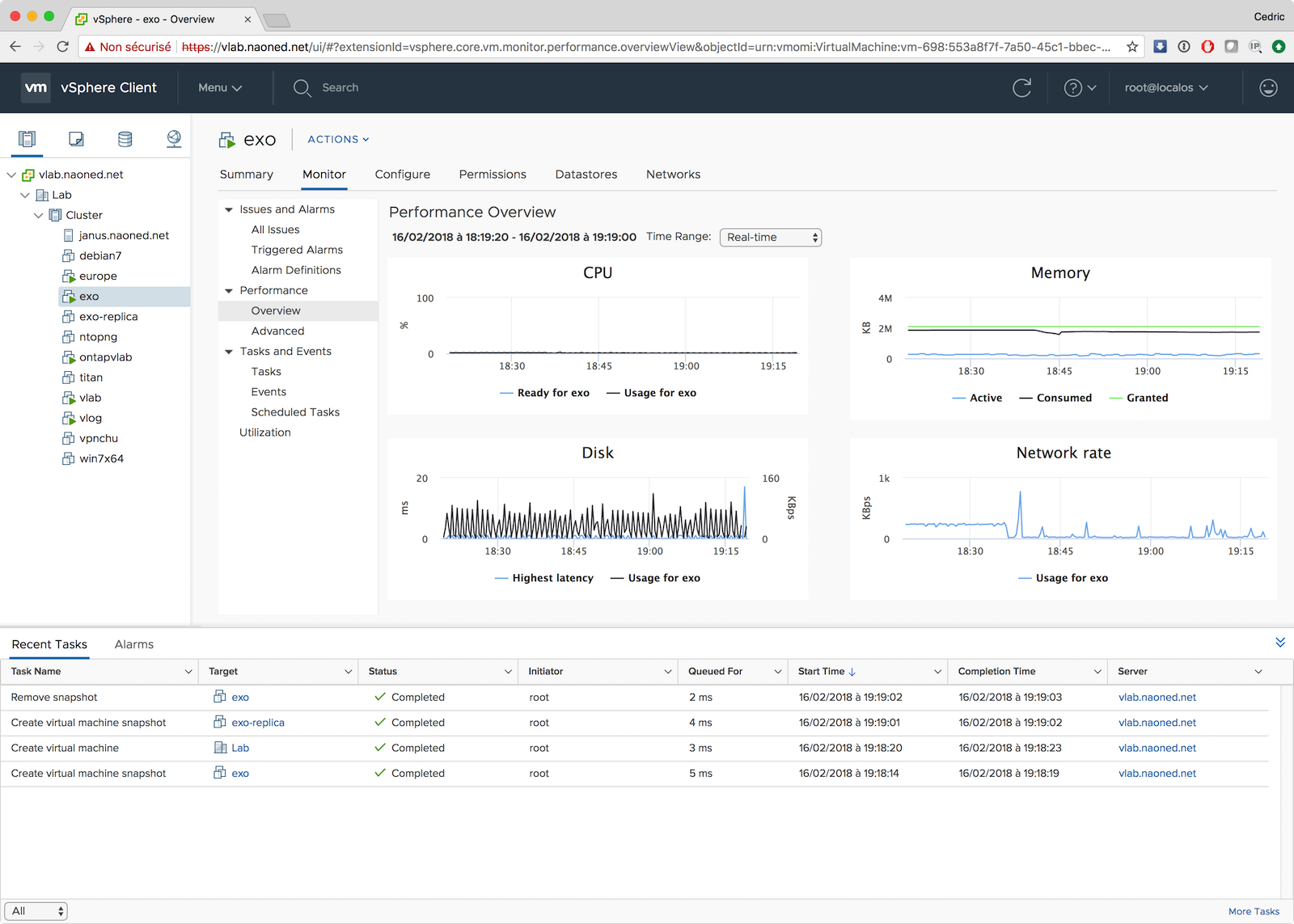Open the vlab.naoned.net server link in the Remove snapshot row
1294x924 pixels.
pos(1157,697)
